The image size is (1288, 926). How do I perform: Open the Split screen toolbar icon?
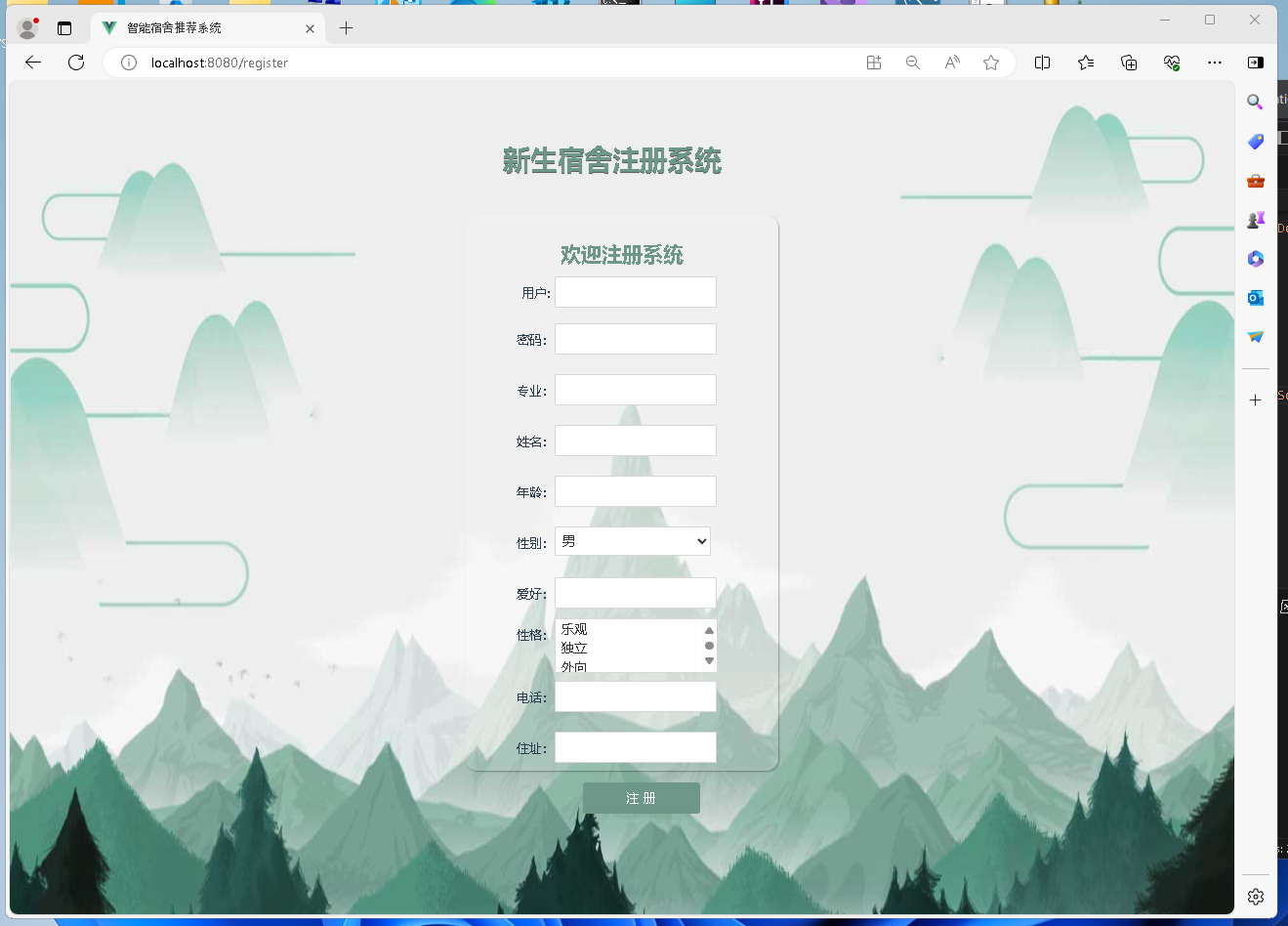point(1042,63)
